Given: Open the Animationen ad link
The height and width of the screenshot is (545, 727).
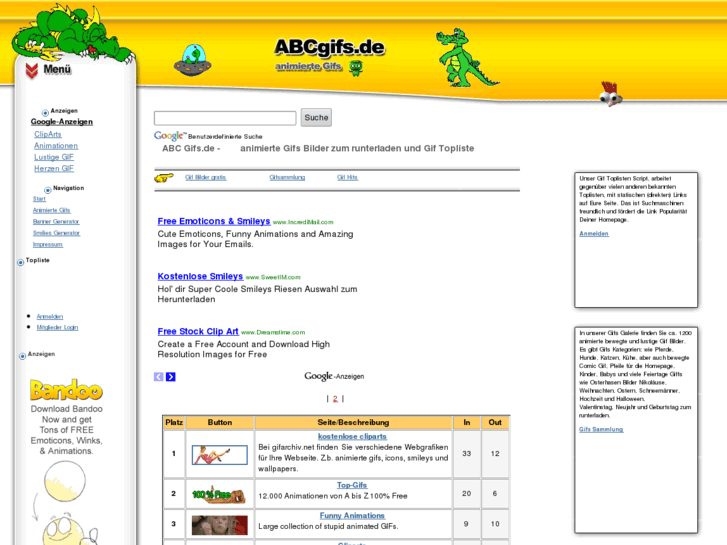Looking at the screenshot, I should point(56,146).
